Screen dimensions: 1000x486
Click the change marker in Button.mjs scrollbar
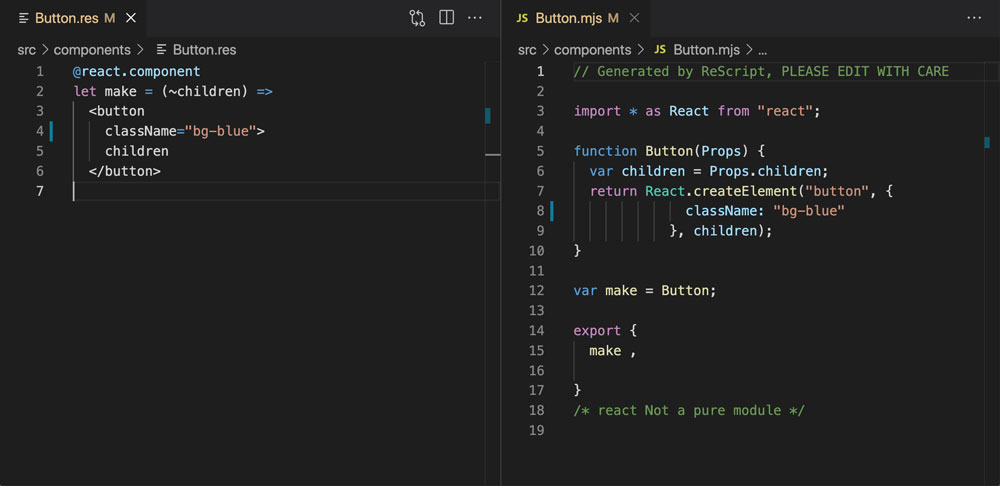tap(987, 143)
